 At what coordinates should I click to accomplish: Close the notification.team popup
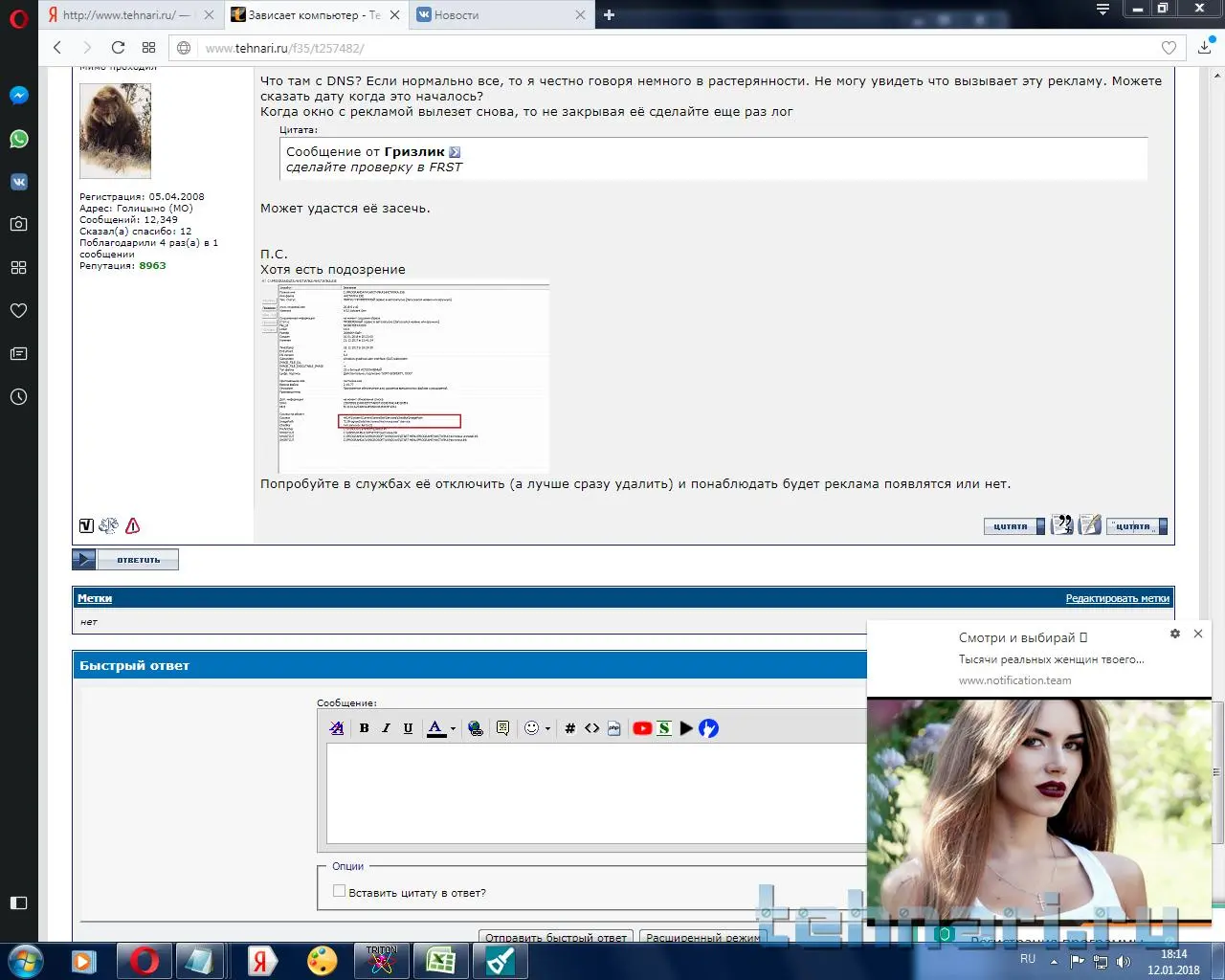1198,634
